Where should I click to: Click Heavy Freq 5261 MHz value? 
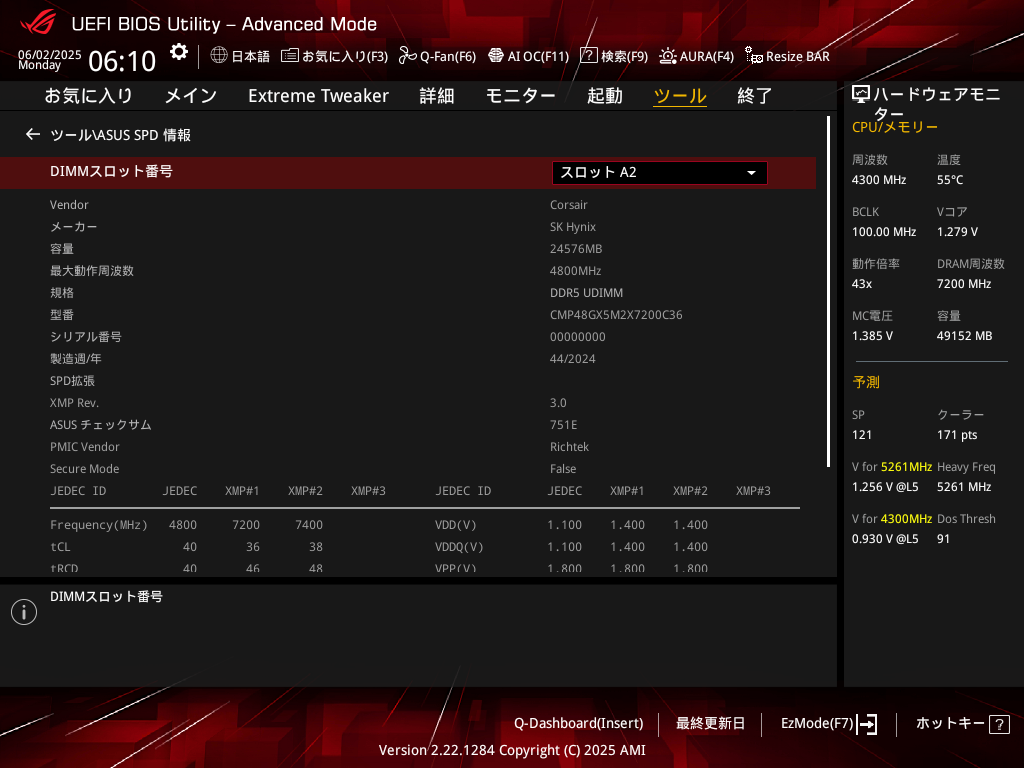click(964, 487)
